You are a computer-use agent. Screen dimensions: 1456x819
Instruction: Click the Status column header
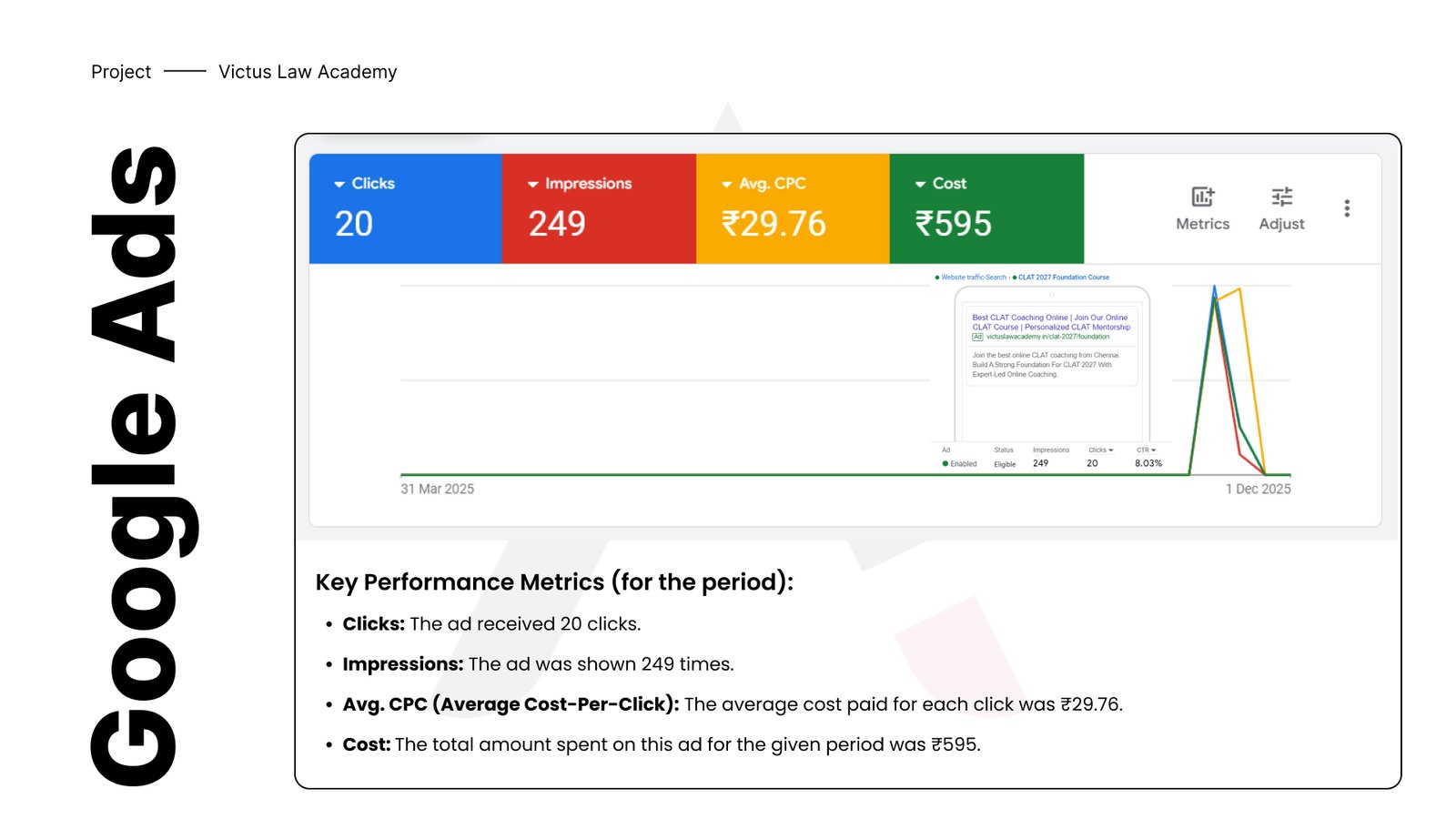(x=1004, y=450)
